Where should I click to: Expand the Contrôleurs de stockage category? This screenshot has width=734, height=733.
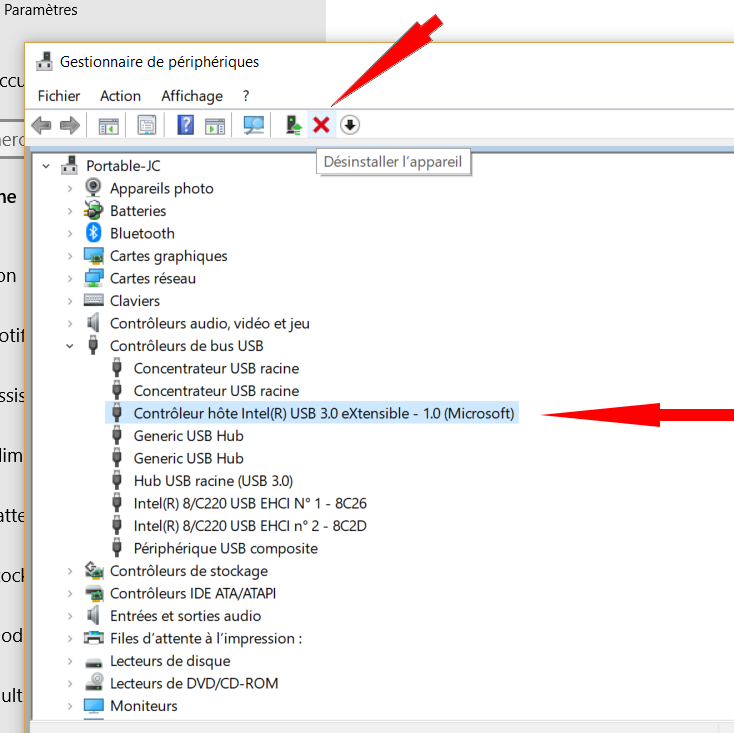tap(70, 571)
